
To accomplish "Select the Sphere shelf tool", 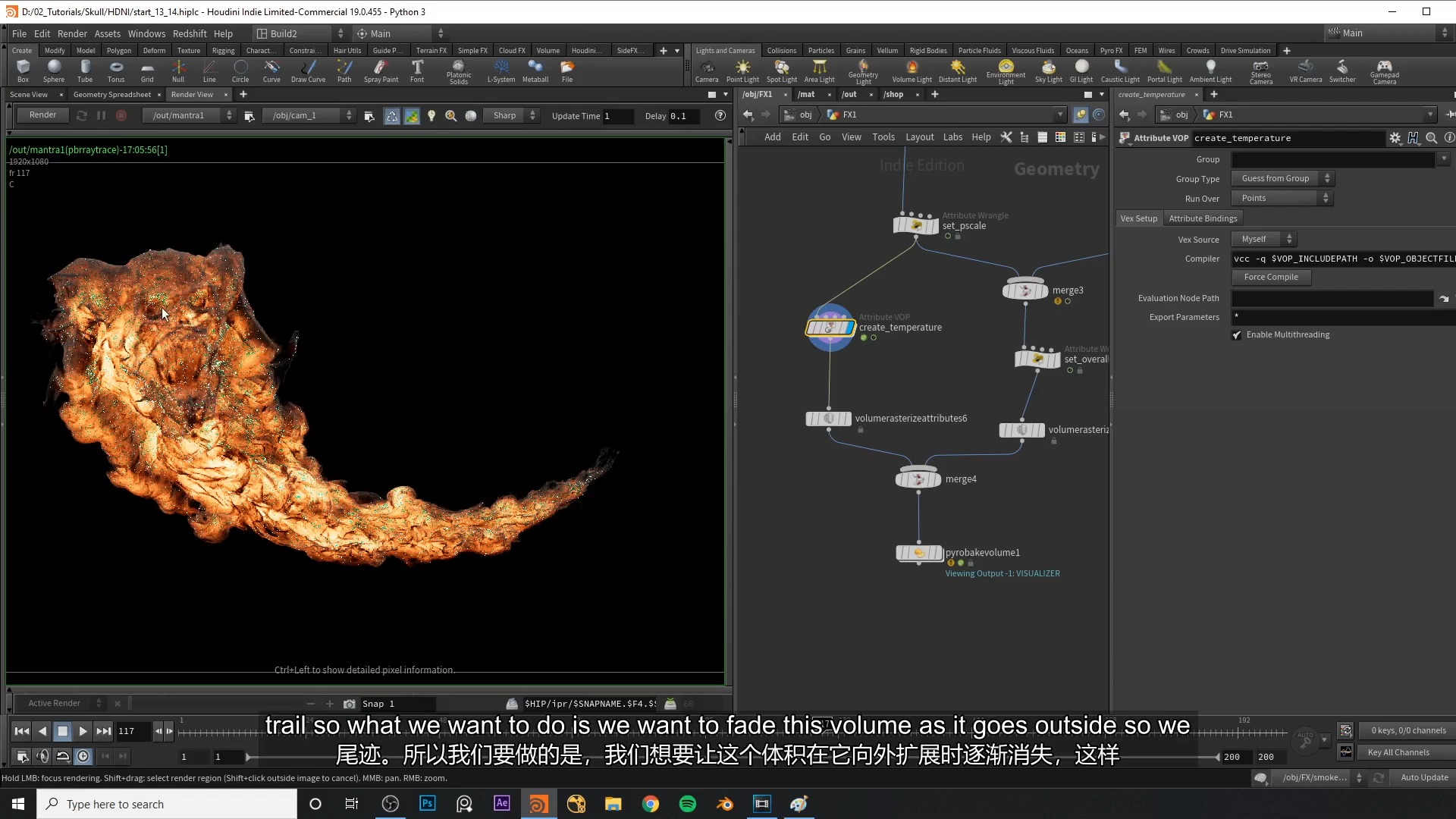I will coord(54,71).
